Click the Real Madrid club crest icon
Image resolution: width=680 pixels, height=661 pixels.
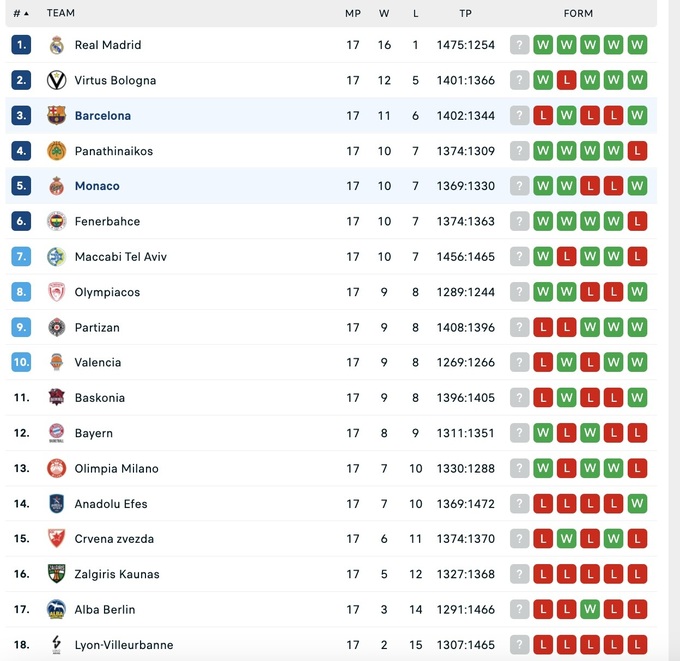tap(57, 45)
